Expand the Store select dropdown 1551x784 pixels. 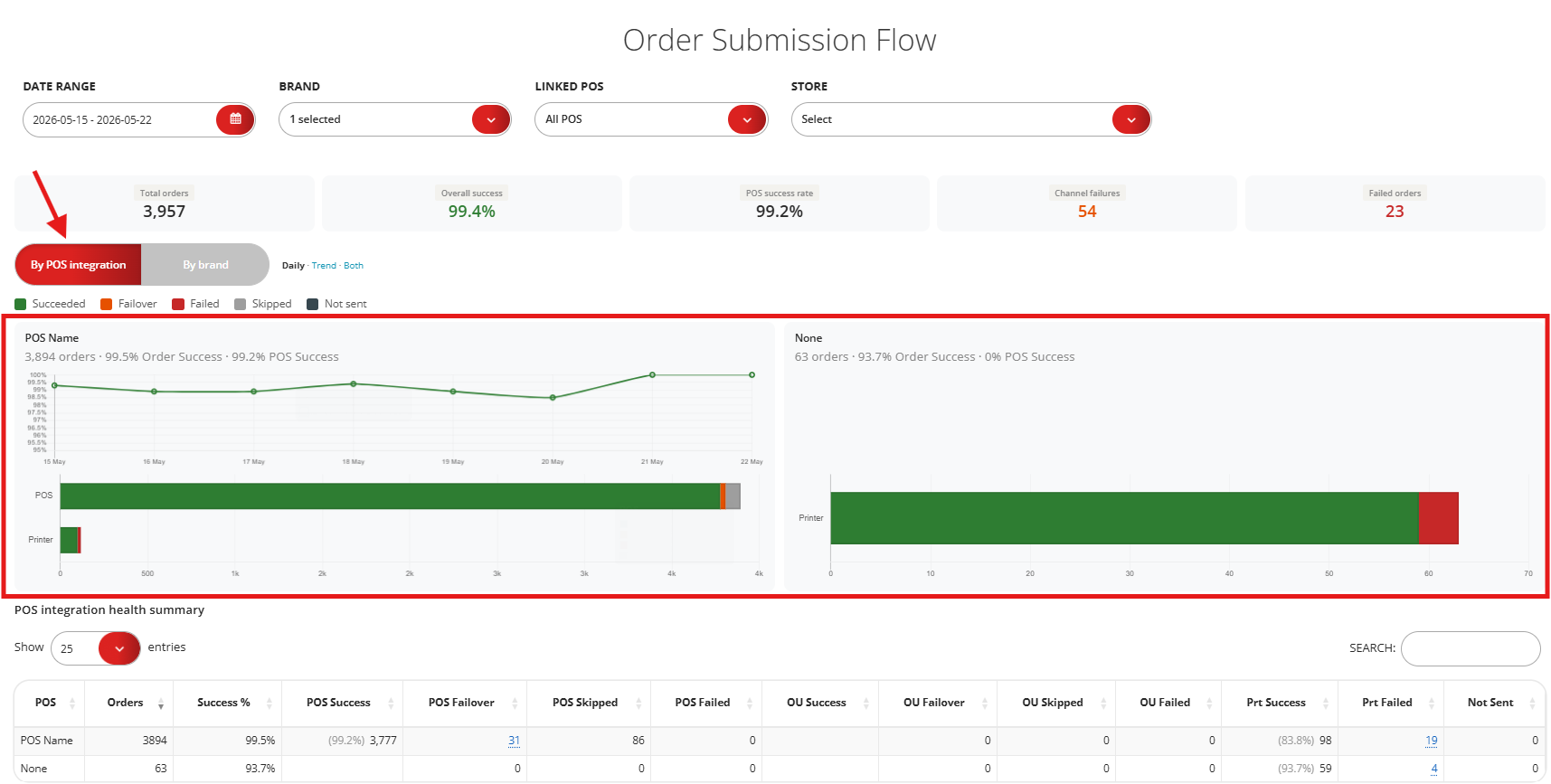point(1131,119)
